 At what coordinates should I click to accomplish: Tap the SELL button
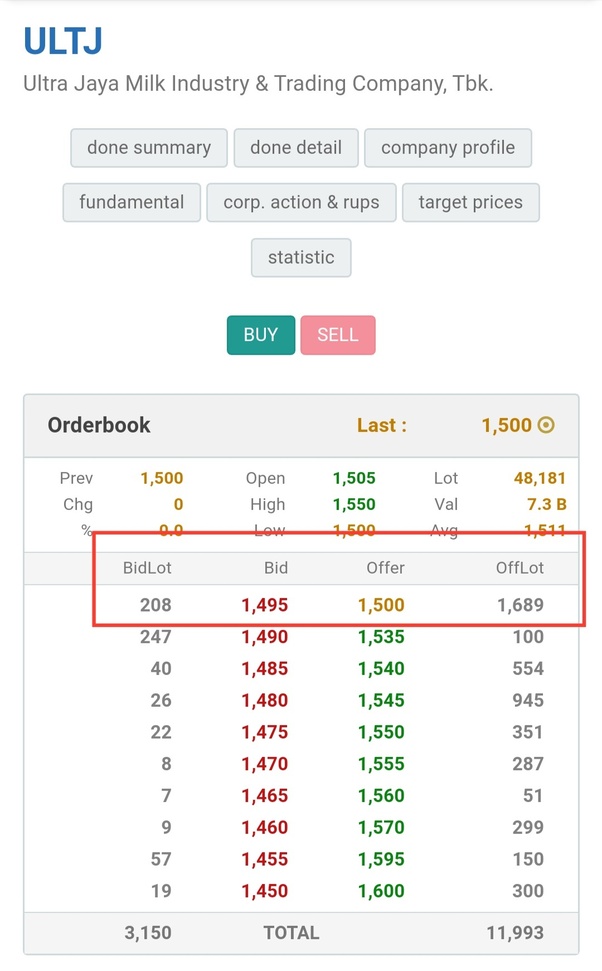click(338, 334)
